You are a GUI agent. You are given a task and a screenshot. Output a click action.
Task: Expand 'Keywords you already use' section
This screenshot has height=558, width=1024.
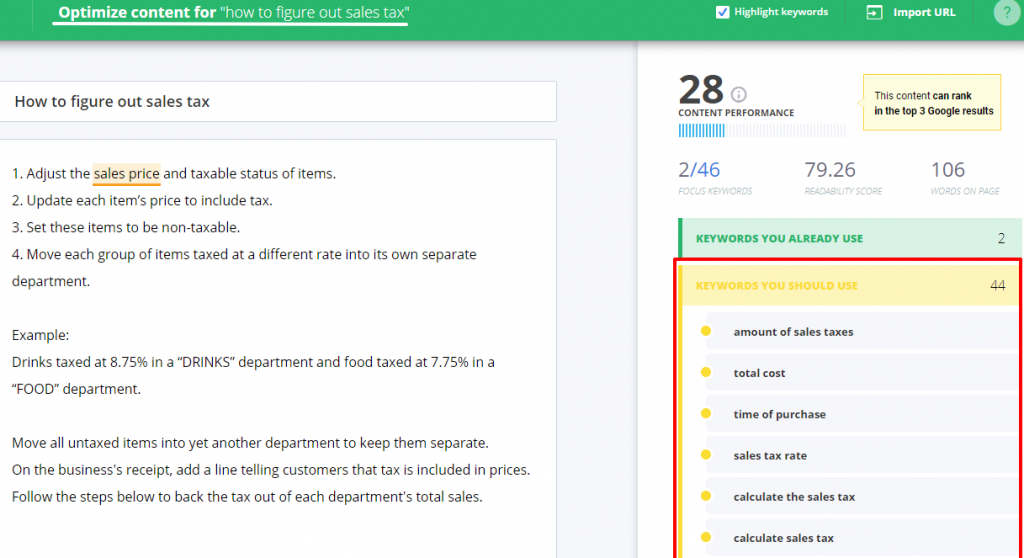[848, 239]
